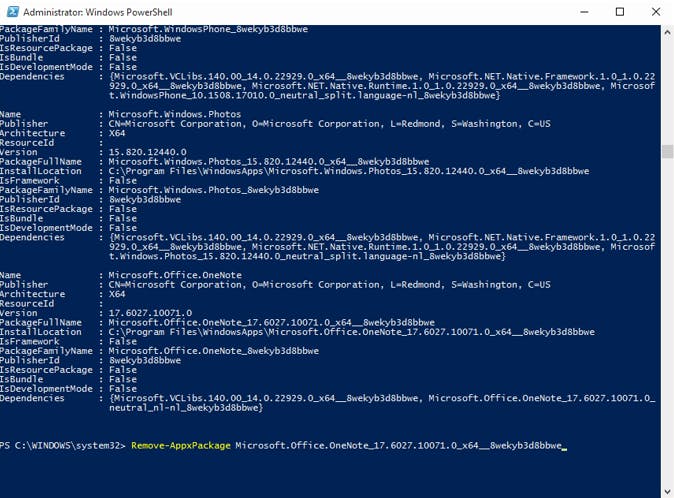Click the Photos Dependencies first line
Screen dimensions: 674x498
(x=382, y=237)
